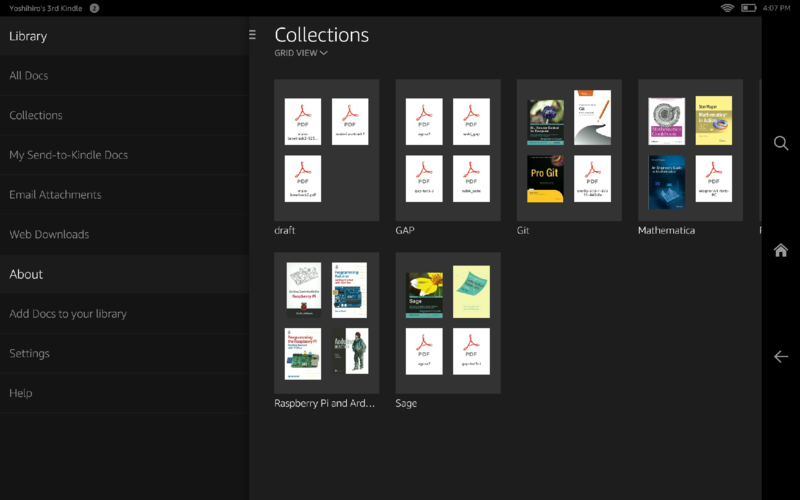Image resolution: width=800 pixels, height=500 pixels.
Task: Tap the search magnifier icon
Action: [781, 143]
